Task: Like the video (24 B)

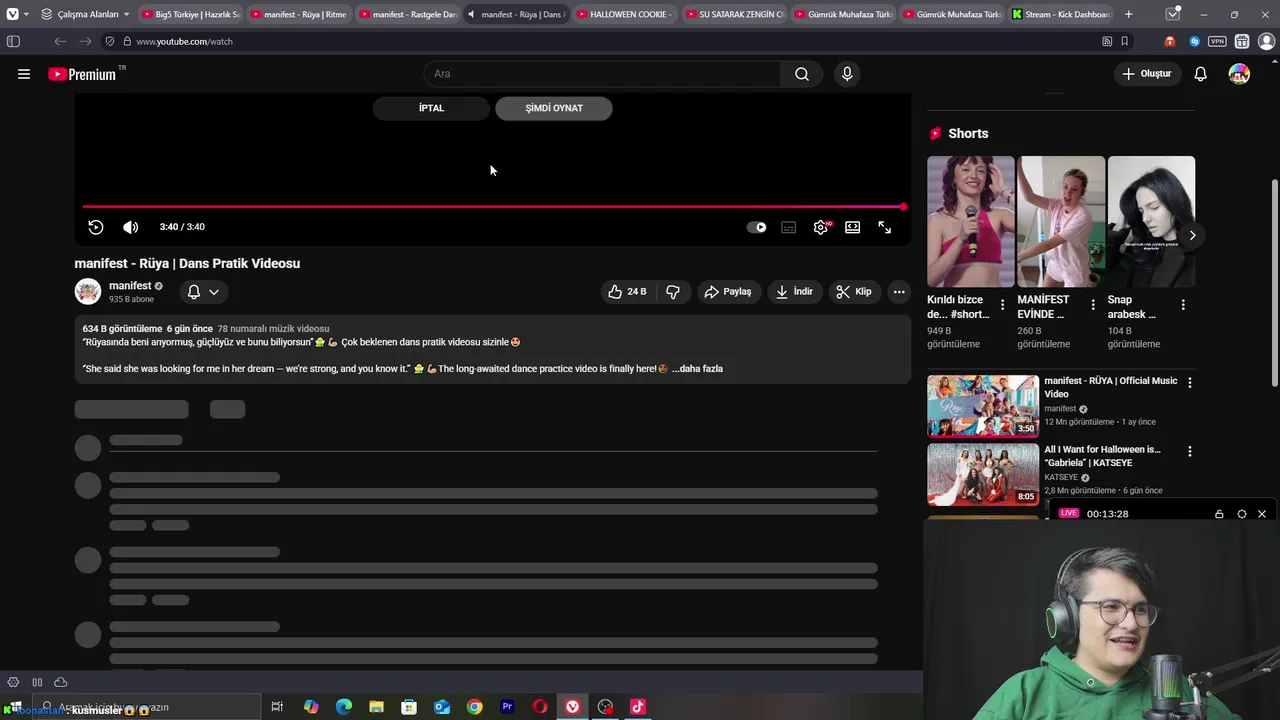Action: click(x=627, y=292)
